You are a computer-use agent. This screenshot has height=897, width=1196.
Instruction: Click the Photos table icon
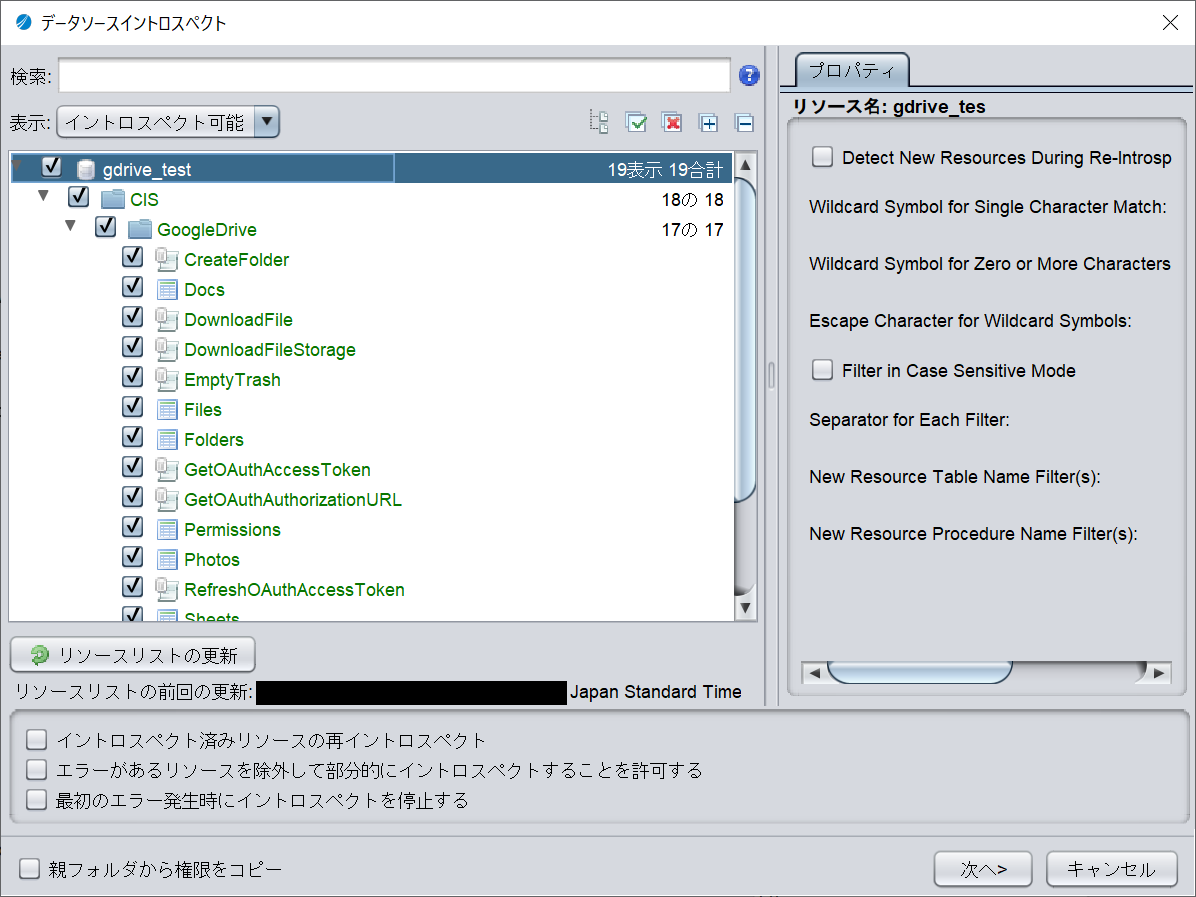pyautogui.click(x=167, y=559)
